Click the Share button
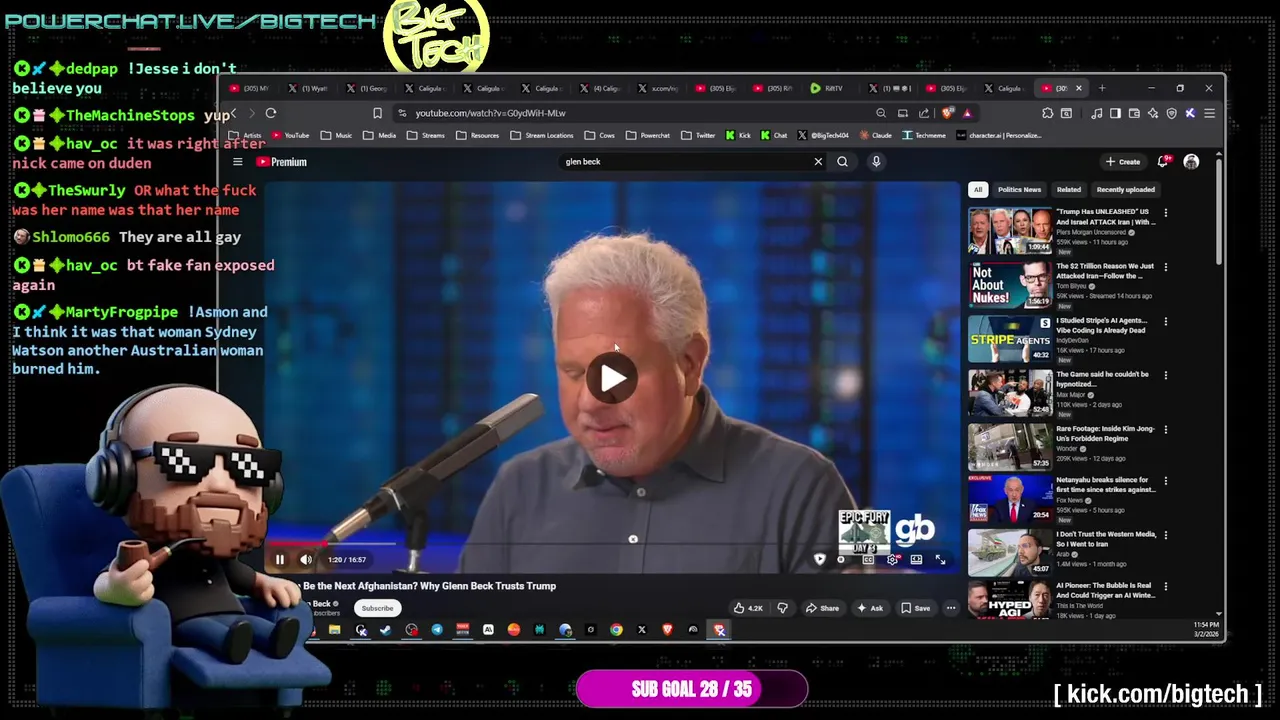This screenshot has width=1280, height=720. (823, 608)
